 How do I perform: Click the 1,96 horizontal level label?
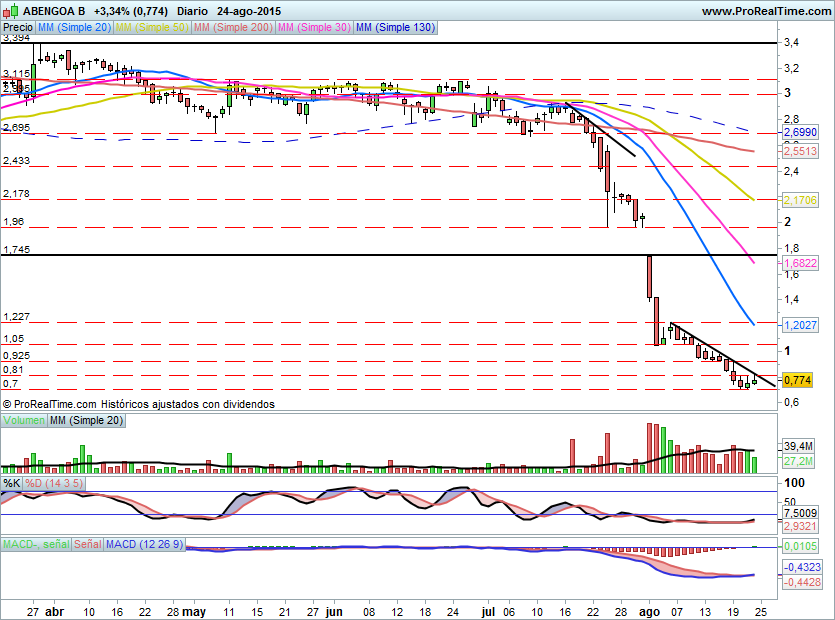[x=13, y=222]
